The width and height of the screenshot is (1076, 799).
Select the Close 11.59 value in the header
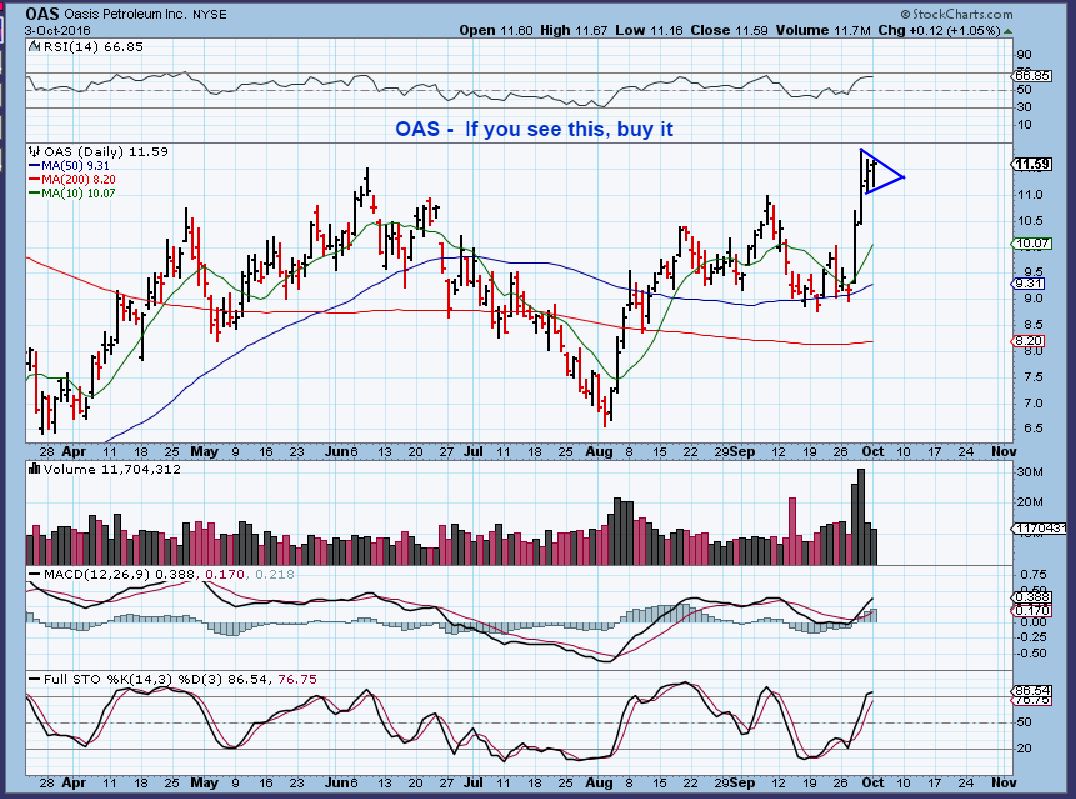point(729,30)
